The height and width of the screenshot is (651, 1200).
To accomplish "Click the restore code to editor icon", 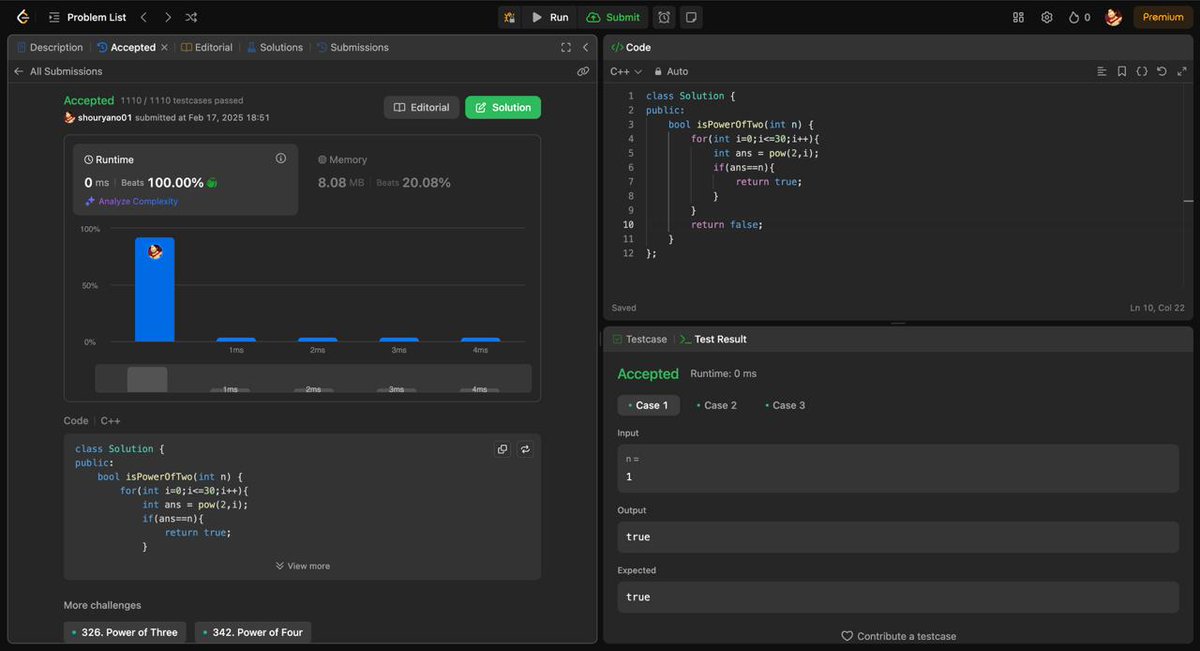I will pyautogui.click(x=525, y=449).
